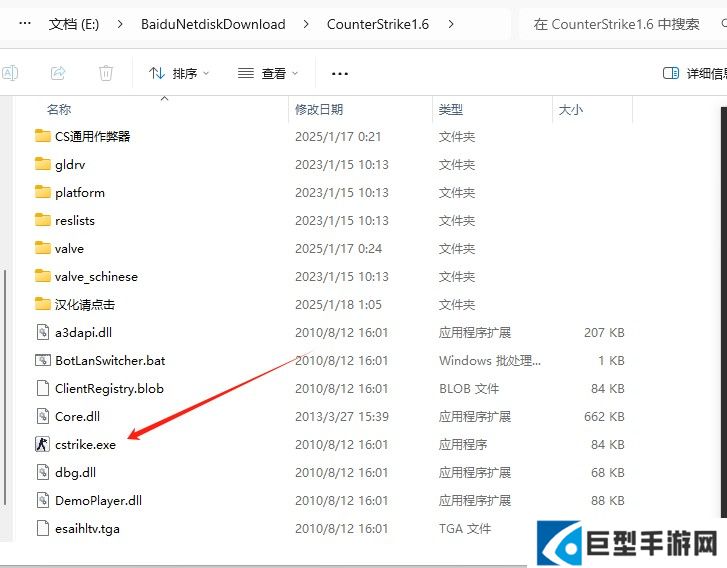Sort by 大小 column header
This screenshot has height=568, width=727.
571,109
